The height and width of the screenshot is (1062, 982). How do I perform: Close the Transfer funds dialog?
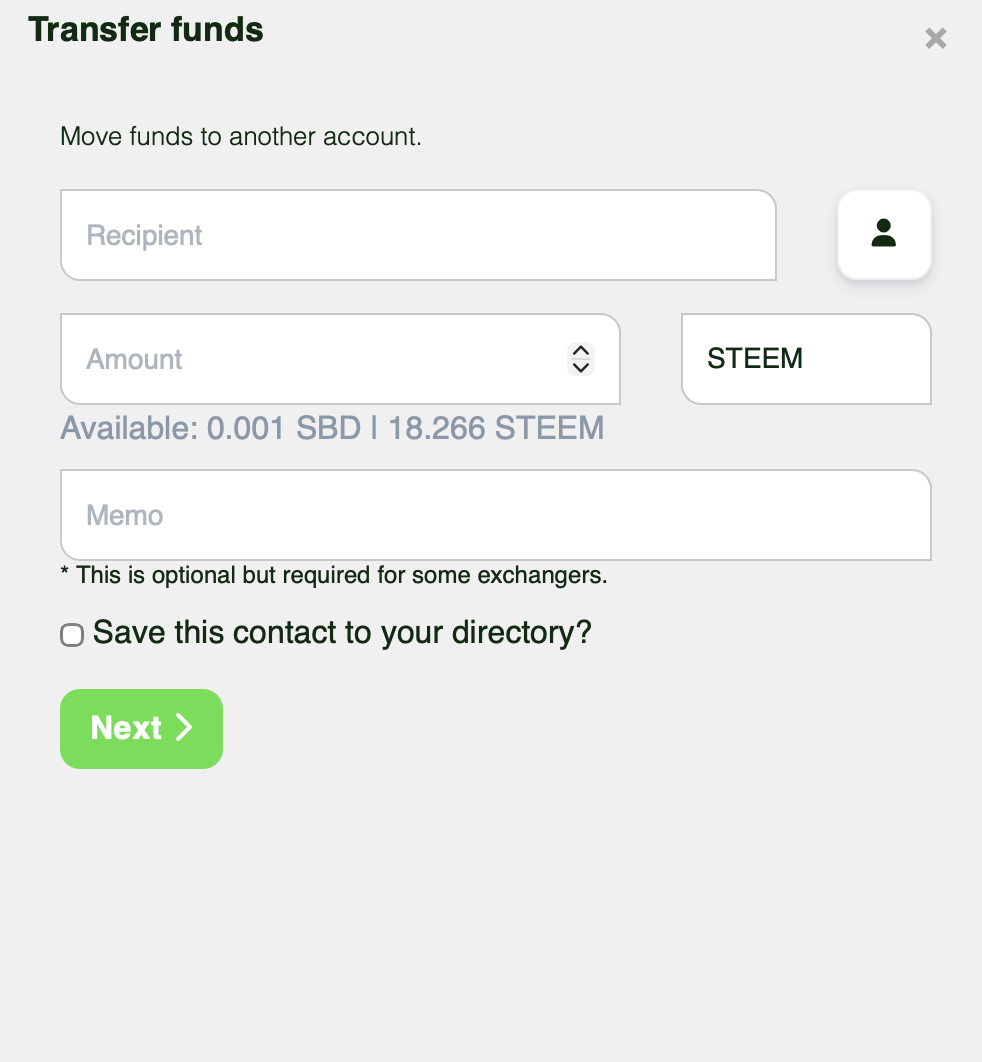[x=935, y=39]
